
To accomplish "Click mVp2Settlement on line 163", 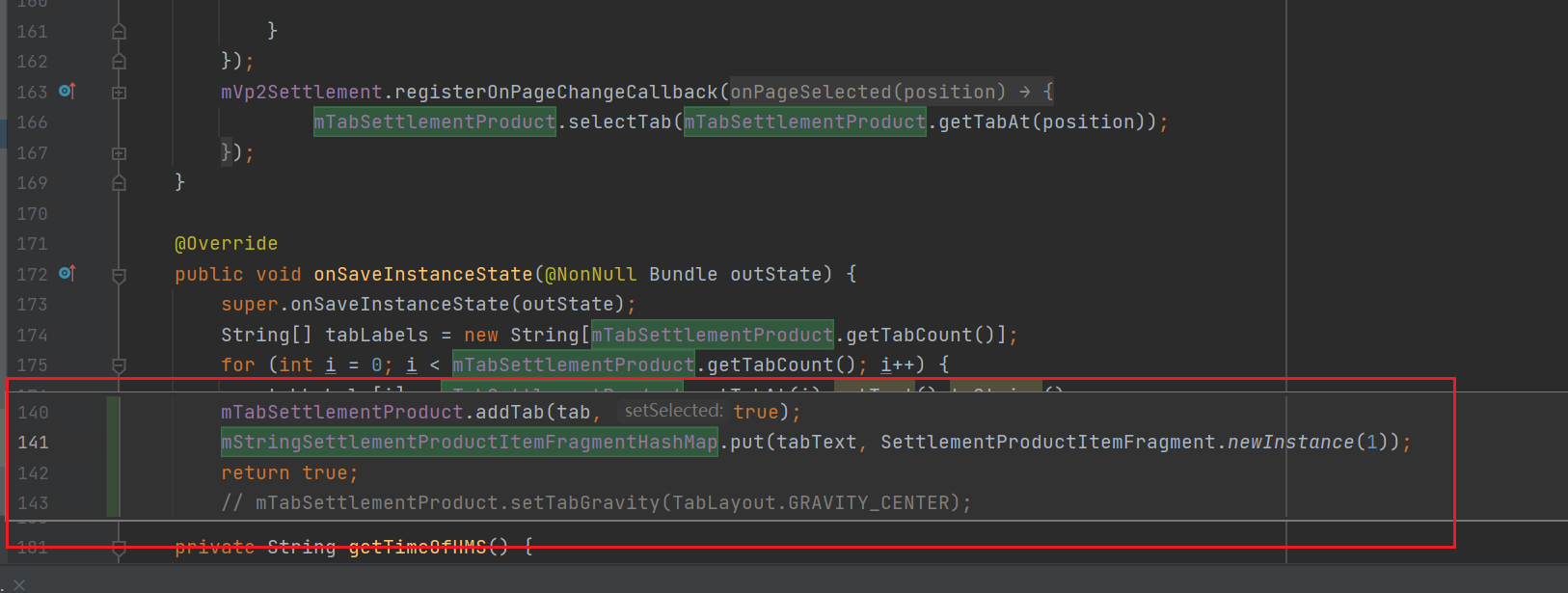I will pyautogui.click(x=302, y=92).
